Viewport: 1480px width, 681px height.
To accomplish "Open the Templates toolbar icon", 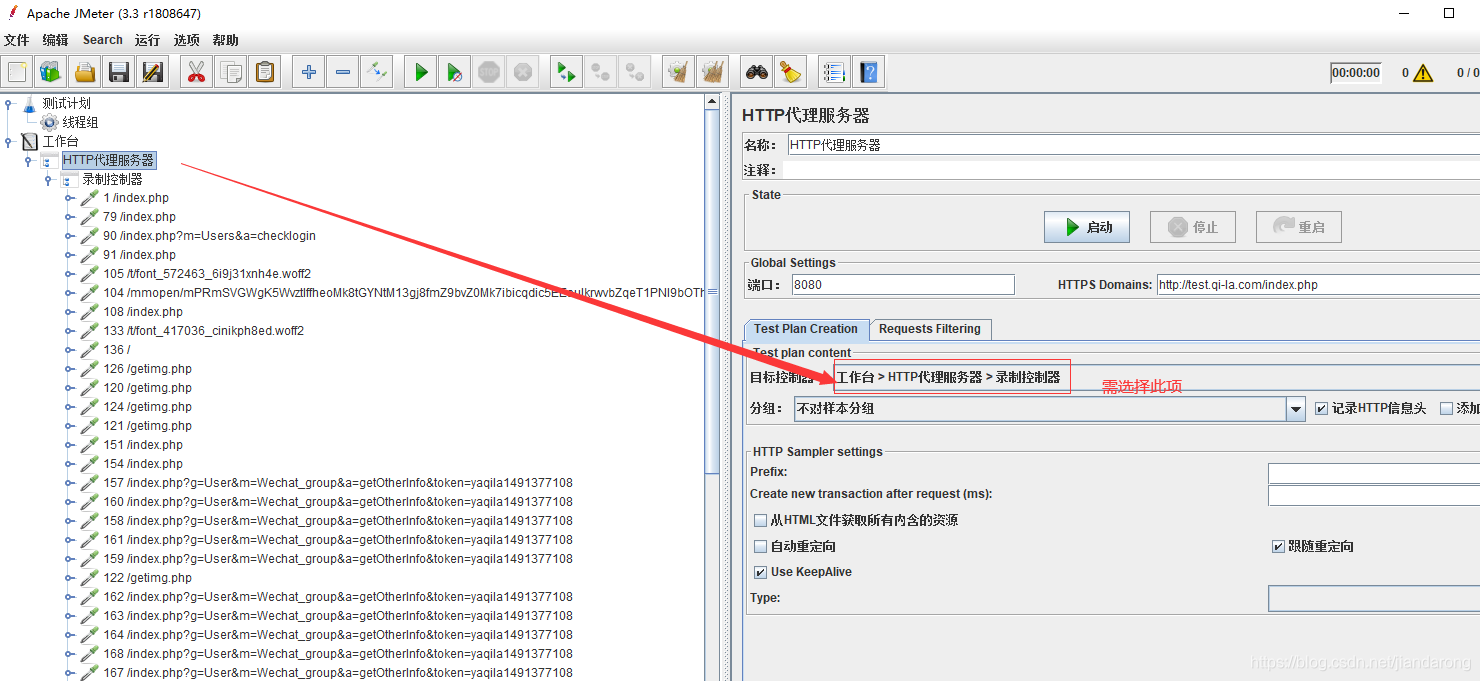I will point(51,72).
